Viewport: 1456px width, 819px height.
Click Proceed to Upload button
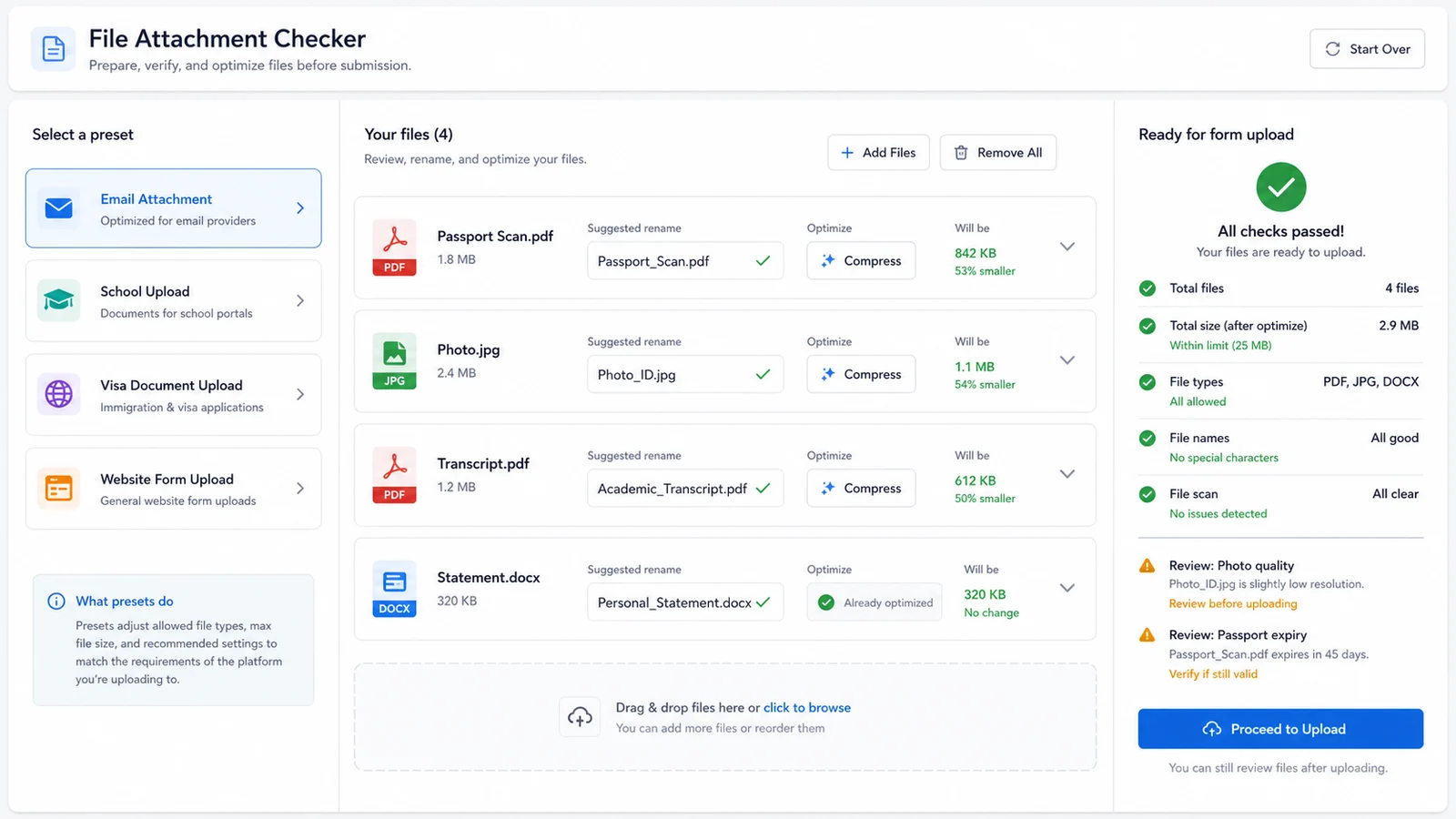coord(1280,729)
